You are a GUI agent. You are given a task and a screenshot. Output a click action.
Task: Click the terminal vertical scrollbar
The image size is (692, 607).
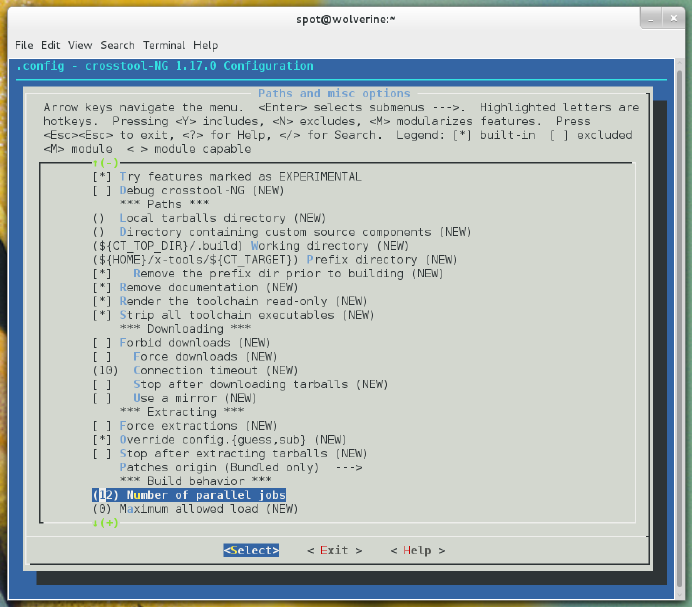point(679,327)
